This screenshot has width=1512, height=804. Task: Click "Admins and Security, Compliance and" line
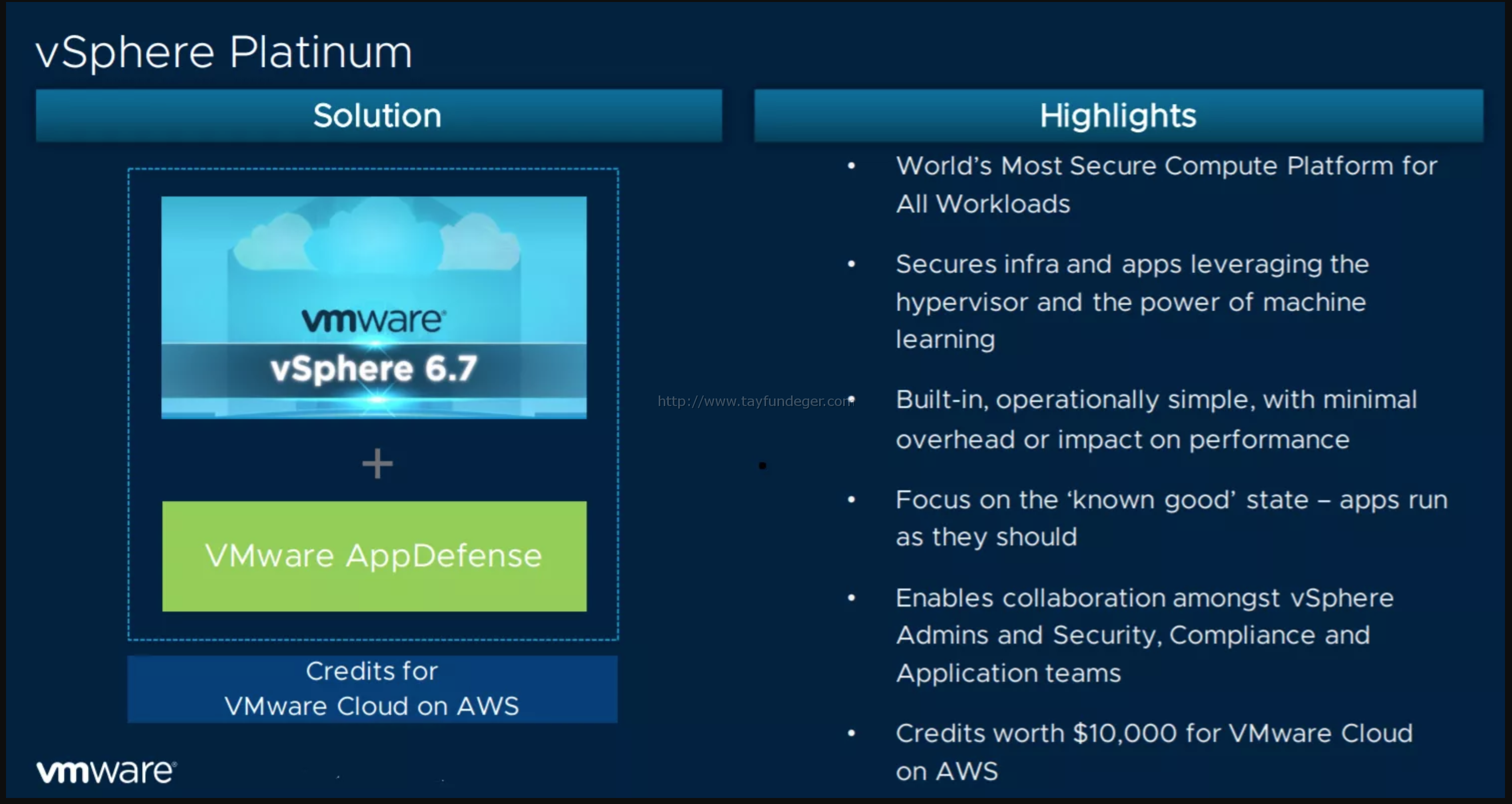tap(1133, 635)
